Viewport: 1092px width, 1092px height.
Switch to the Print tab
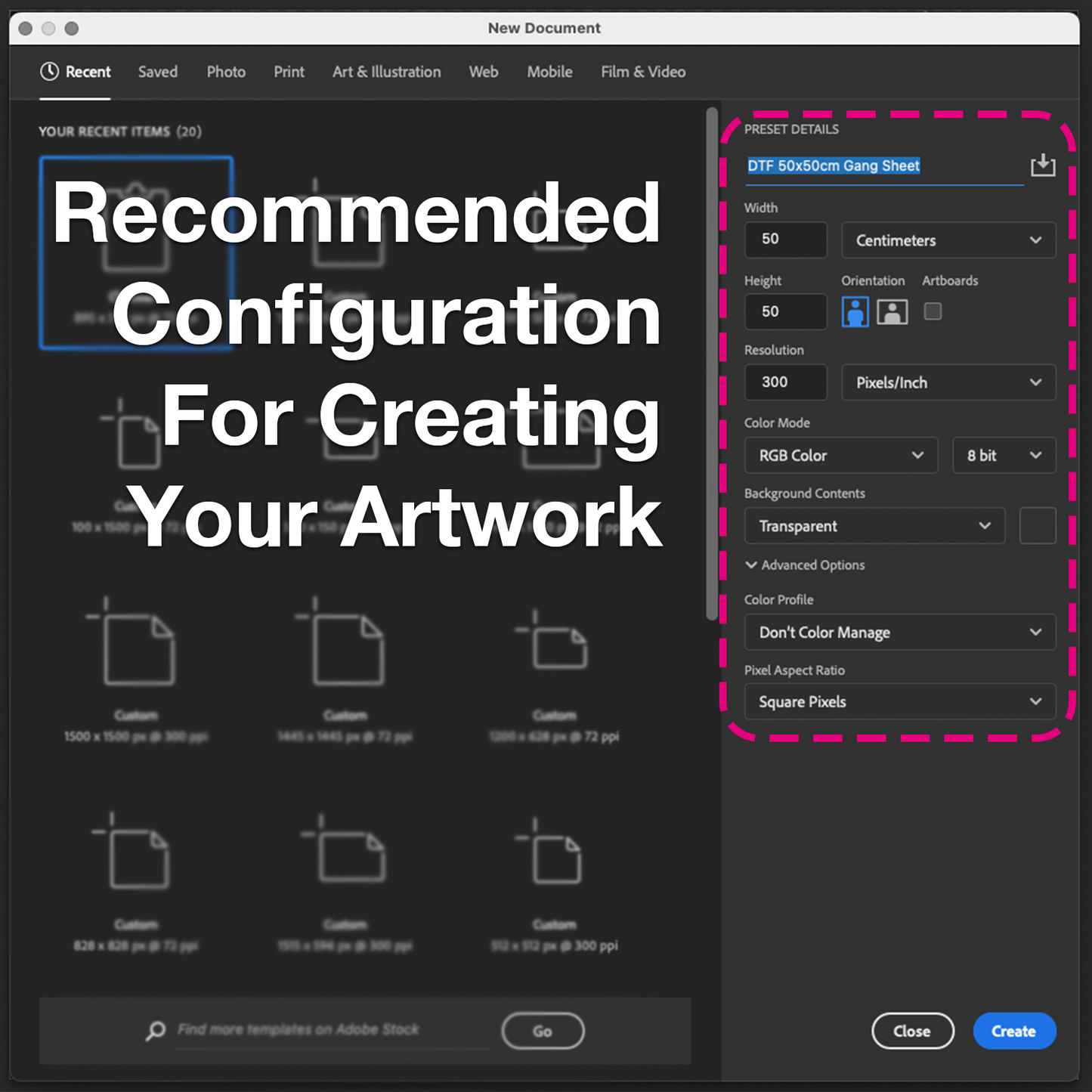pos(289,72)
